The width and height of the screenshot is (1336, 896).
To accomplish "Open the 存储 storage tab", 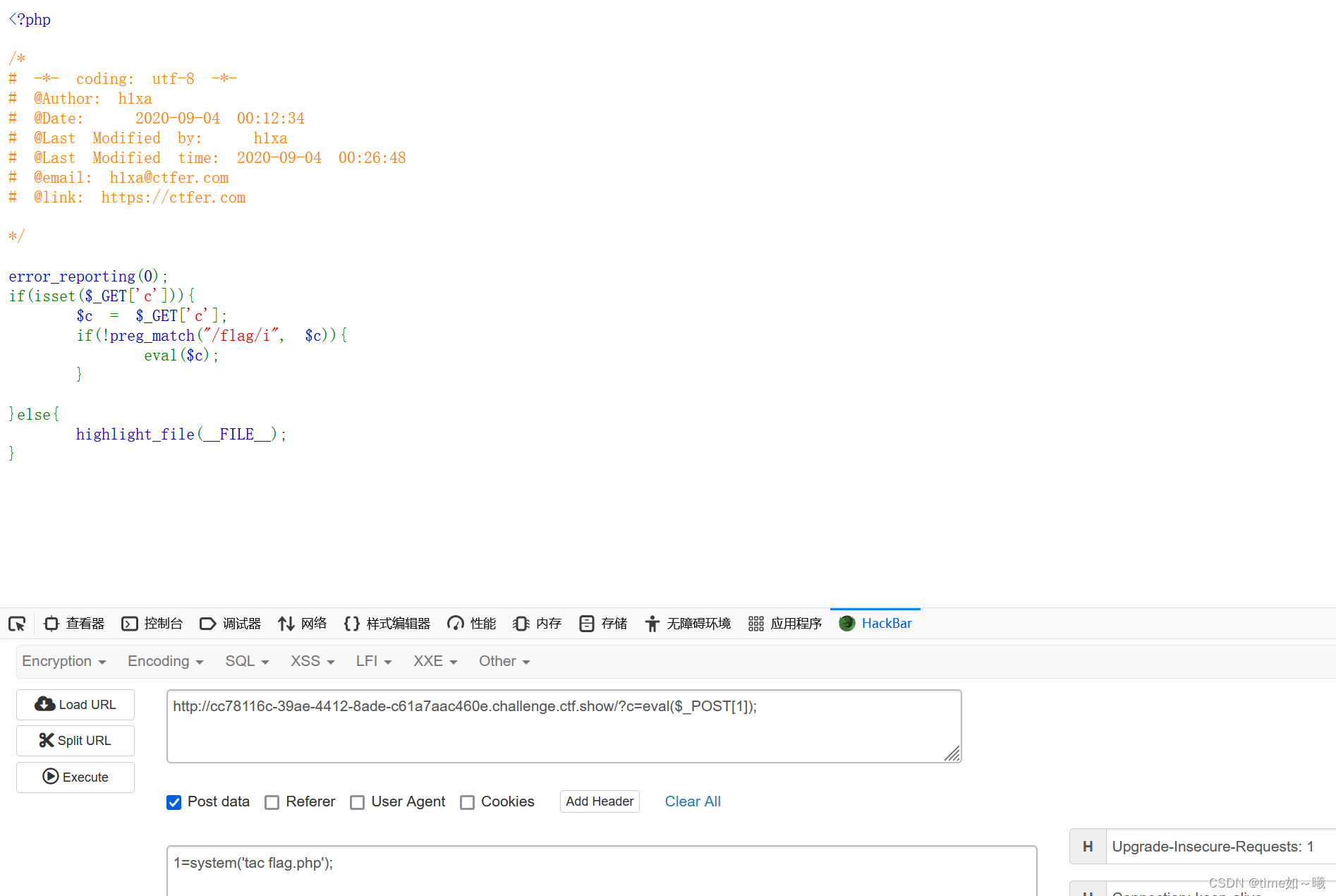I will pos(603,624).
